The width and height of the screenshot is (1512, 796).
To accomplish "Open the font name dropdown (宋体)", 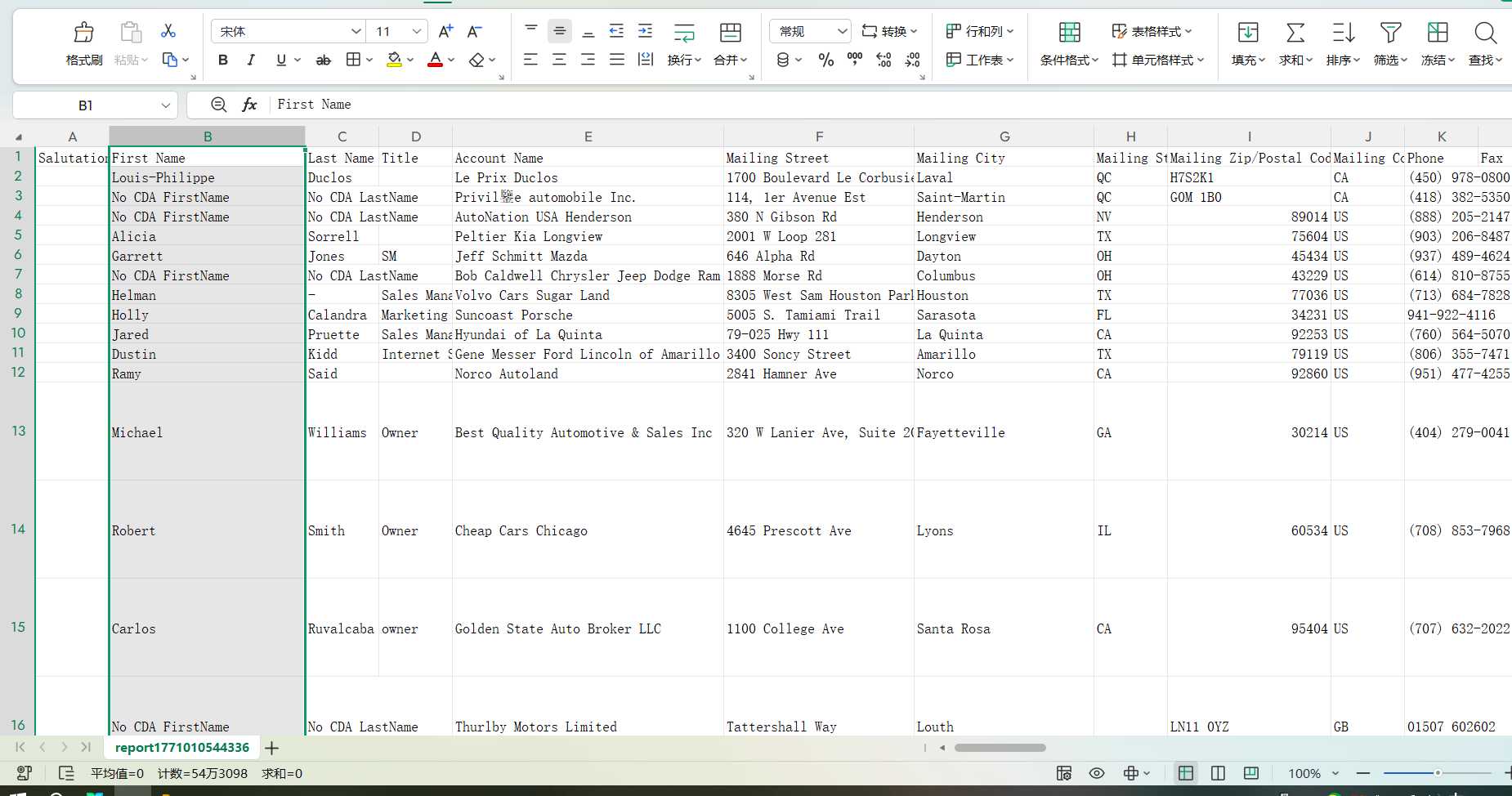I will (356, 31).
